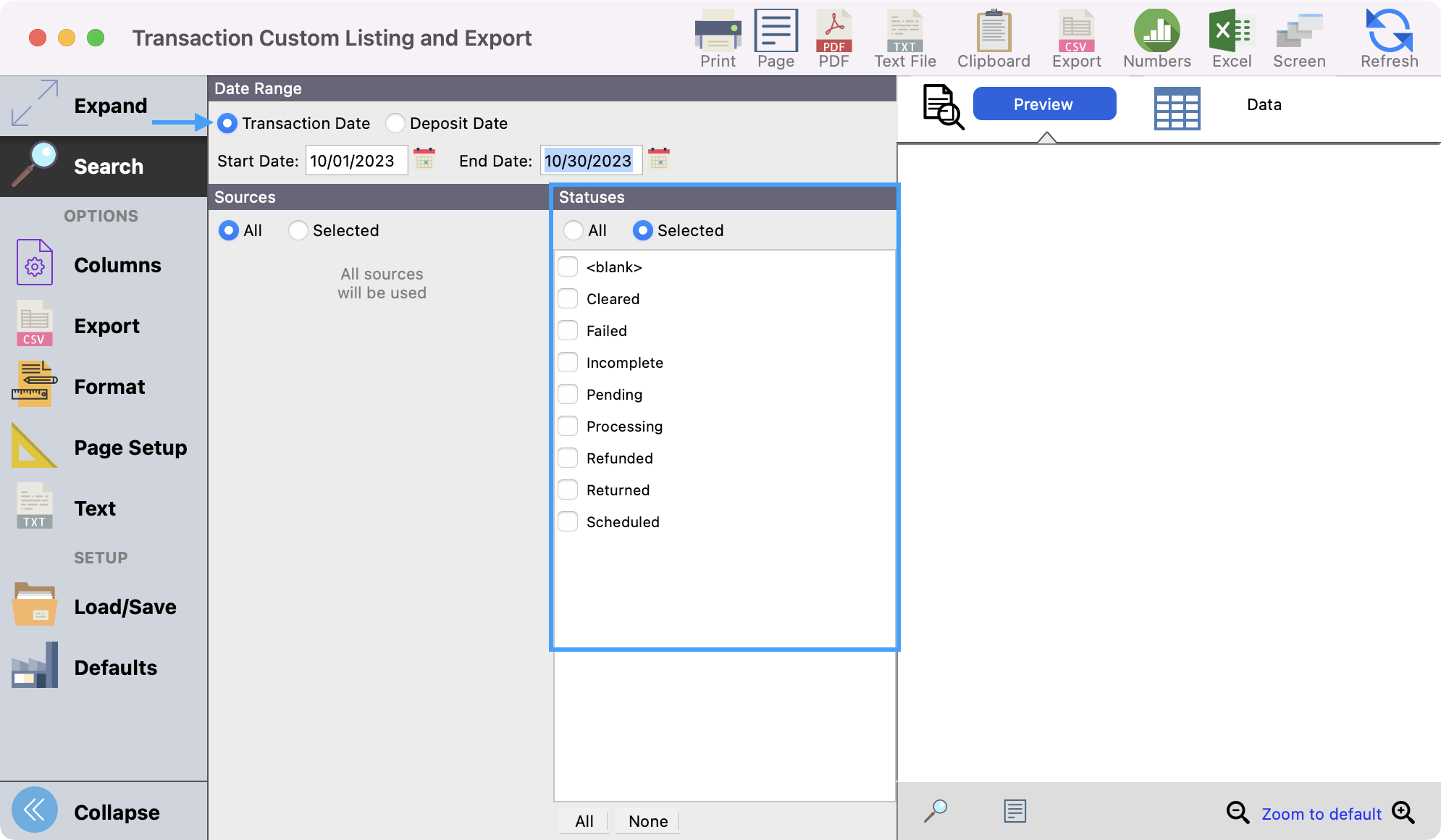The height and width of the screenshot is (840, 1441).
Task: Collapse the sidebar panel
Action: point(80,812)
